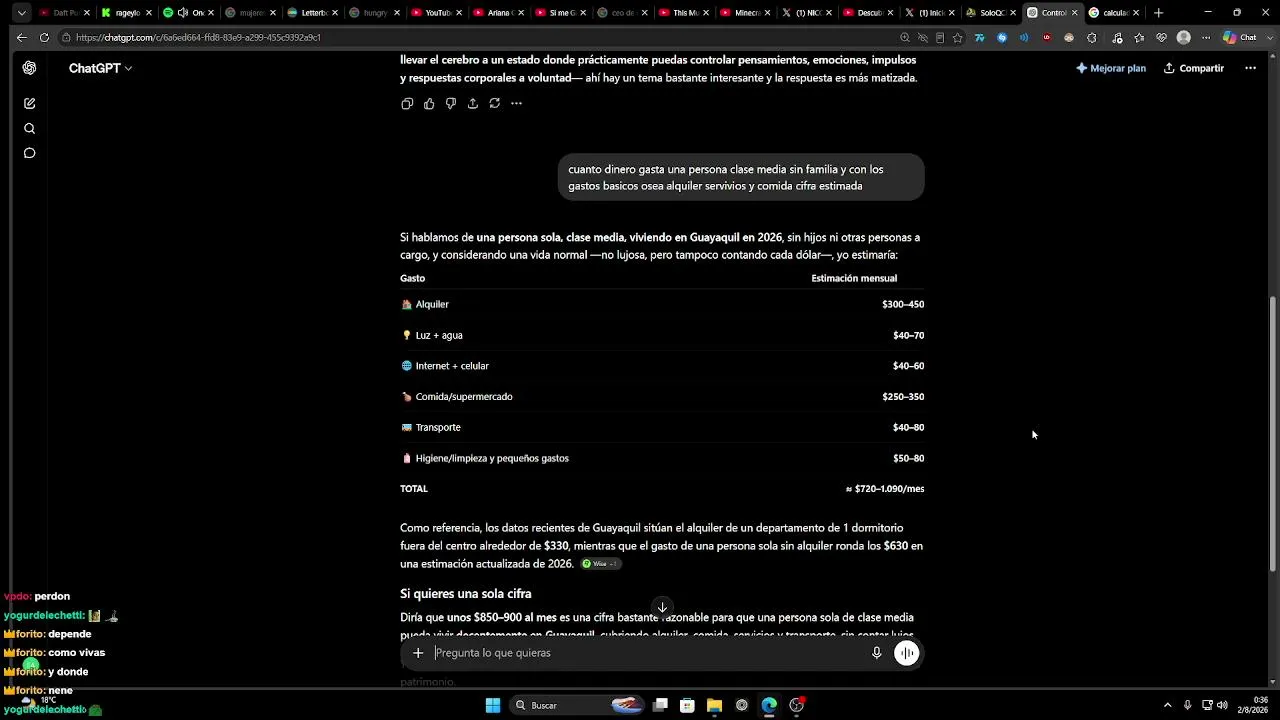Switch to the Letterboxd tab
This screenshot has width=1280, height=720.
tap(313, 13)
